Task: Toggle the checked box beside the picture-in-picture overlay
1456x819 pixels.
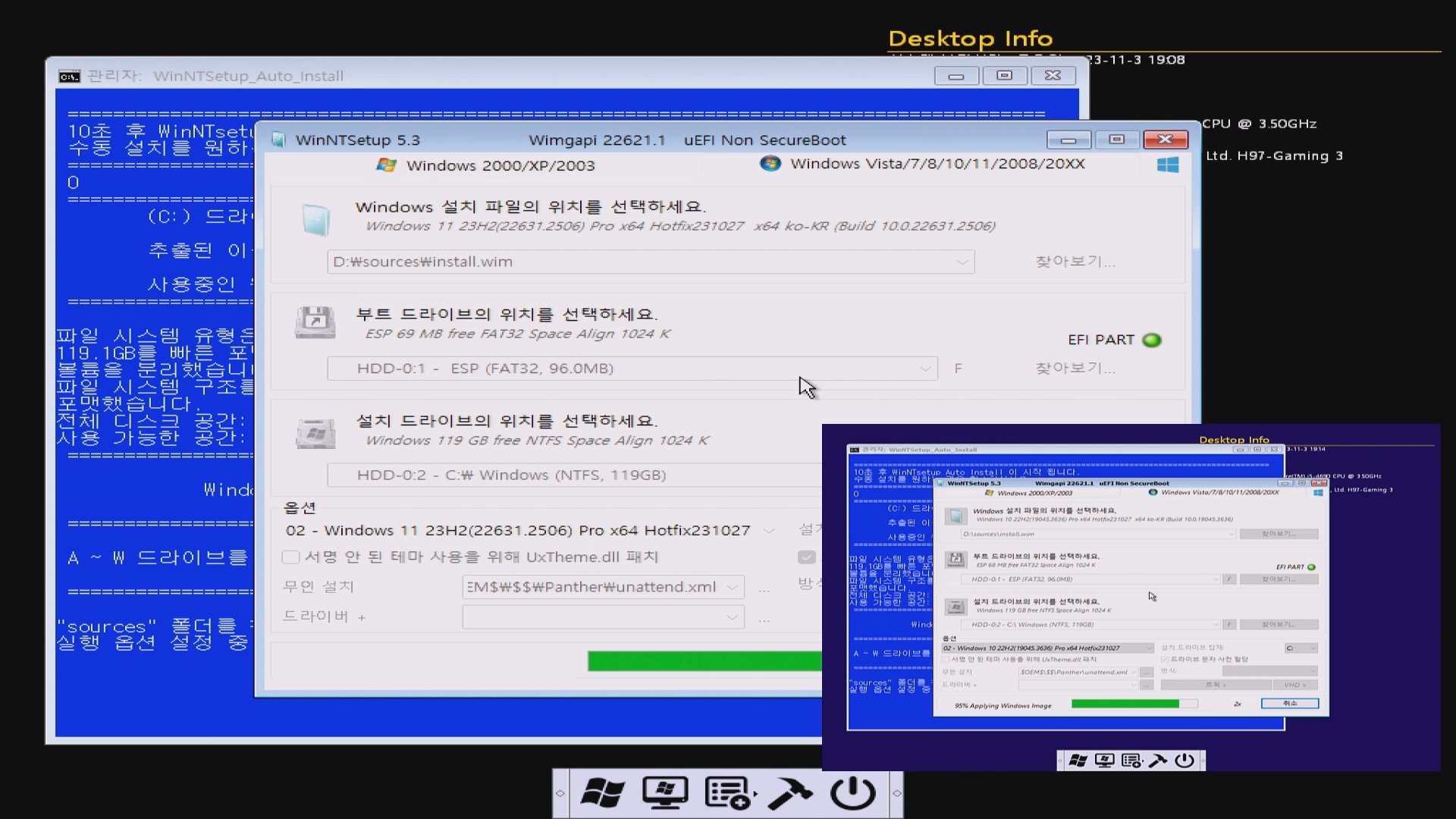Action: point(807,557)
